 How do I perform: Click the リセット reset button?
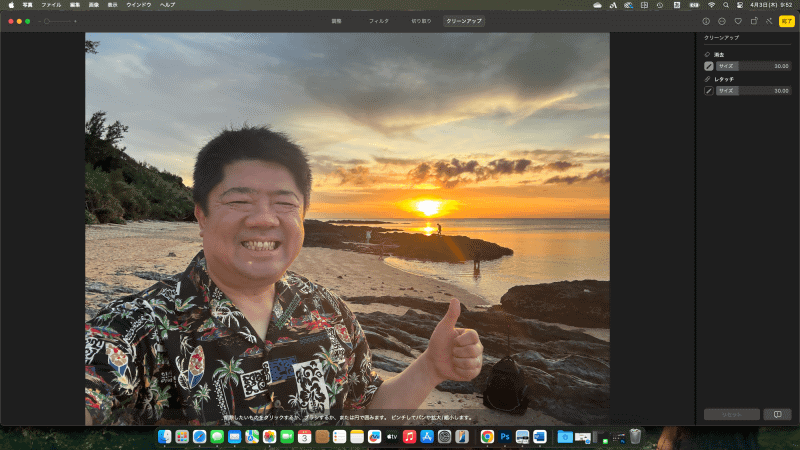[732, 414]
